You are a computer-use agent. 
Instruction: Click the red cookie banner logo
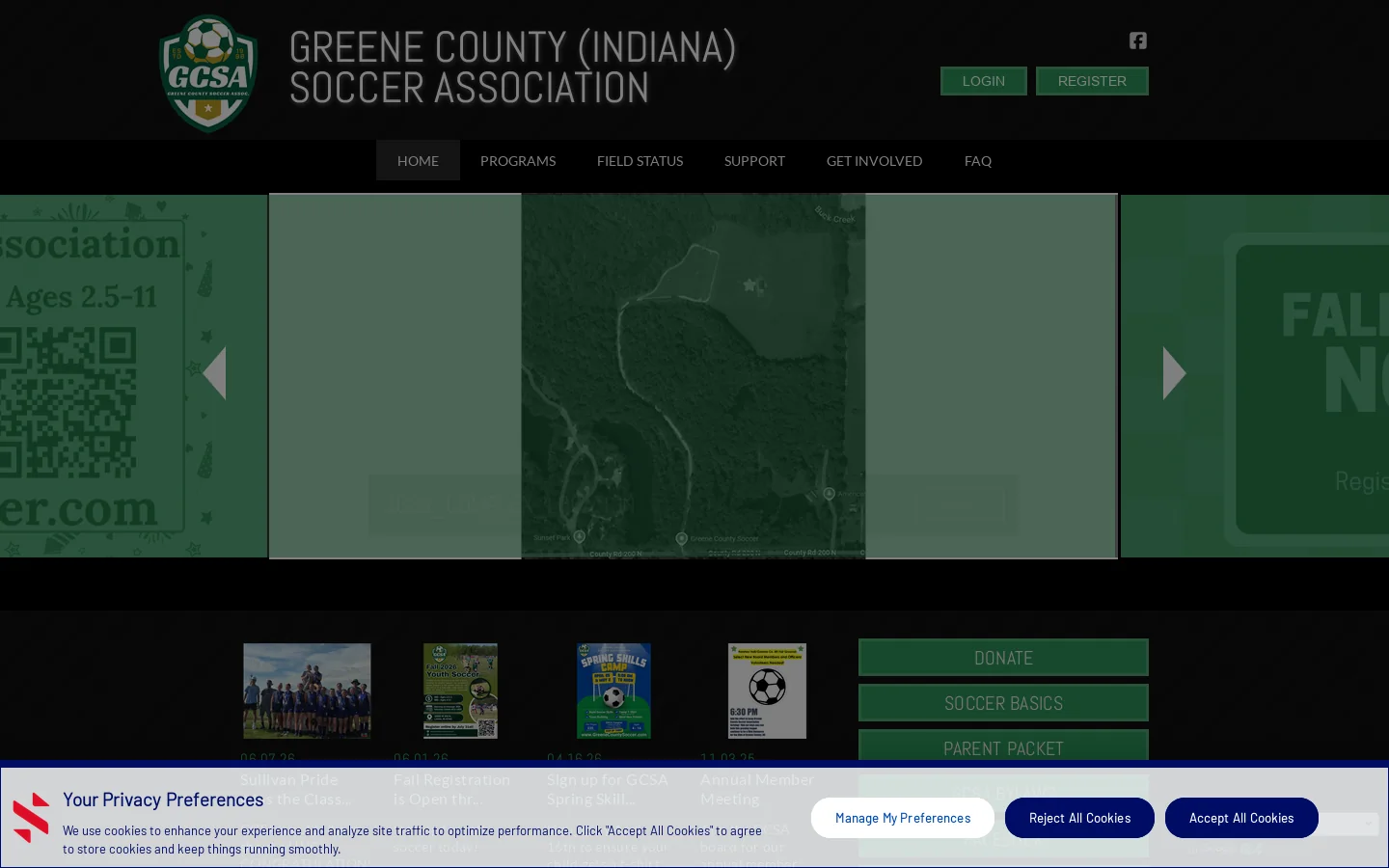pyautogui.click(x=31, y=818)
